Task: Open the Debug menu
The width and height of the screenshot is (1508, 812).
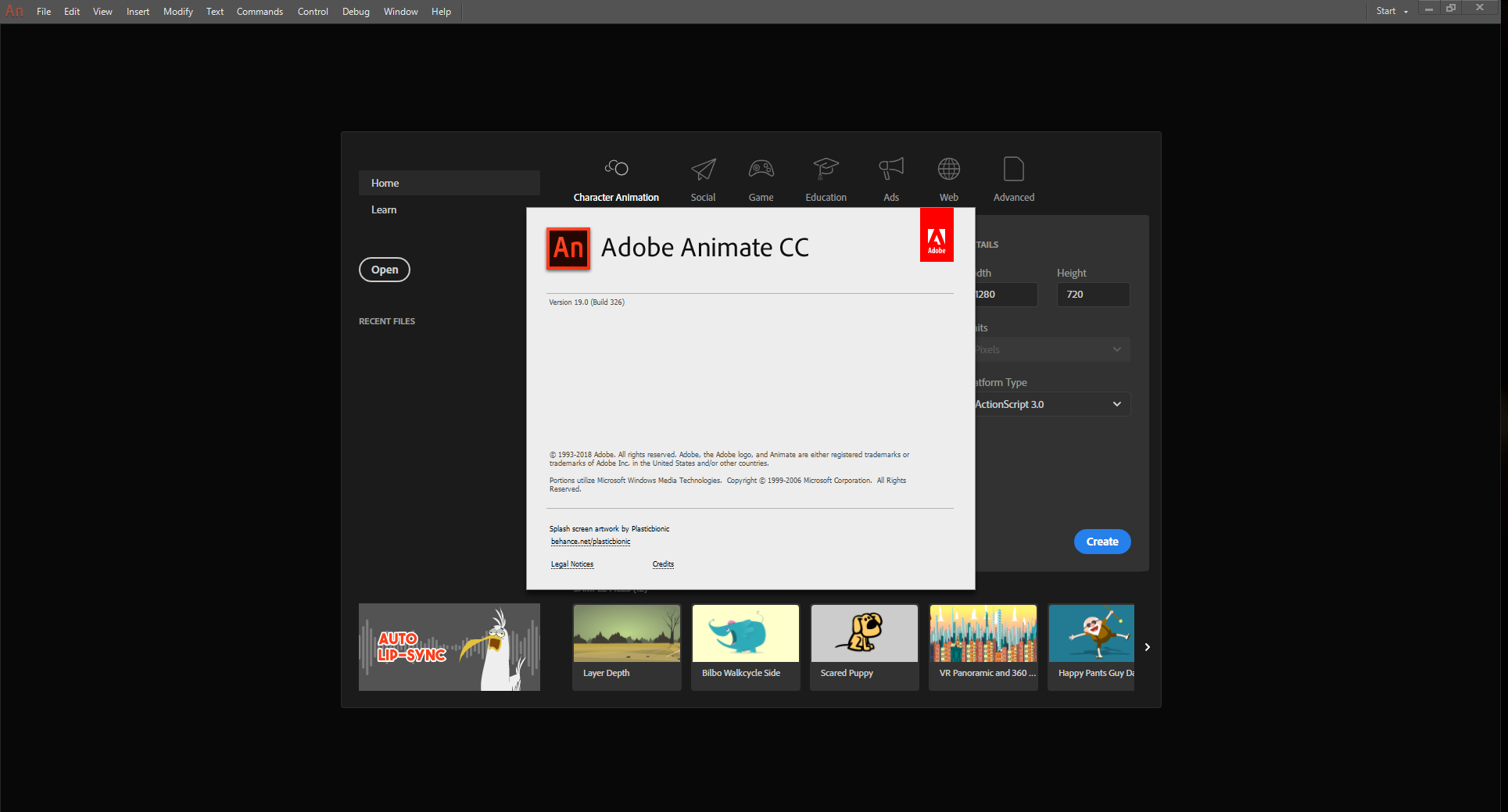Action: pyautogui.click(x=356, y=11)
